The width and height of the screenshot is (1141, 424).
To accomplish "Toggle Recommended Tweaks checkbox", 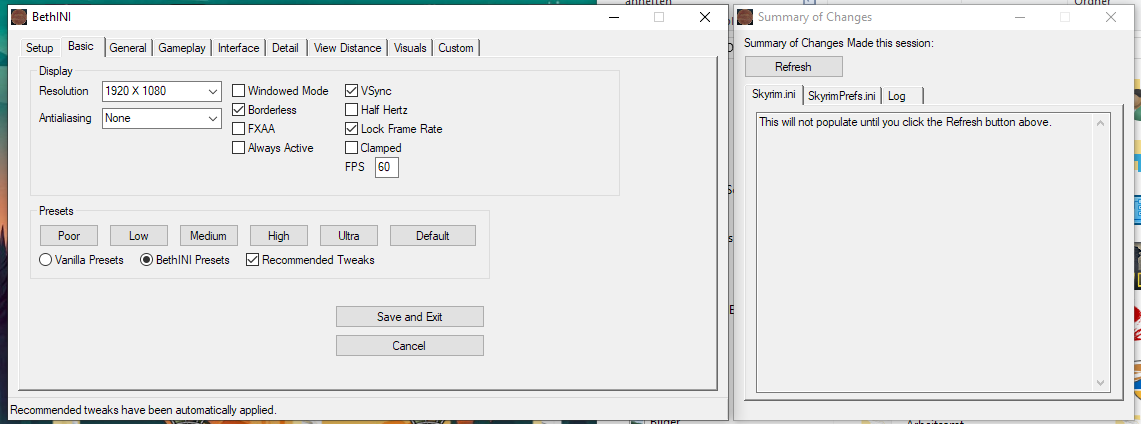I will tap(253, 260).
